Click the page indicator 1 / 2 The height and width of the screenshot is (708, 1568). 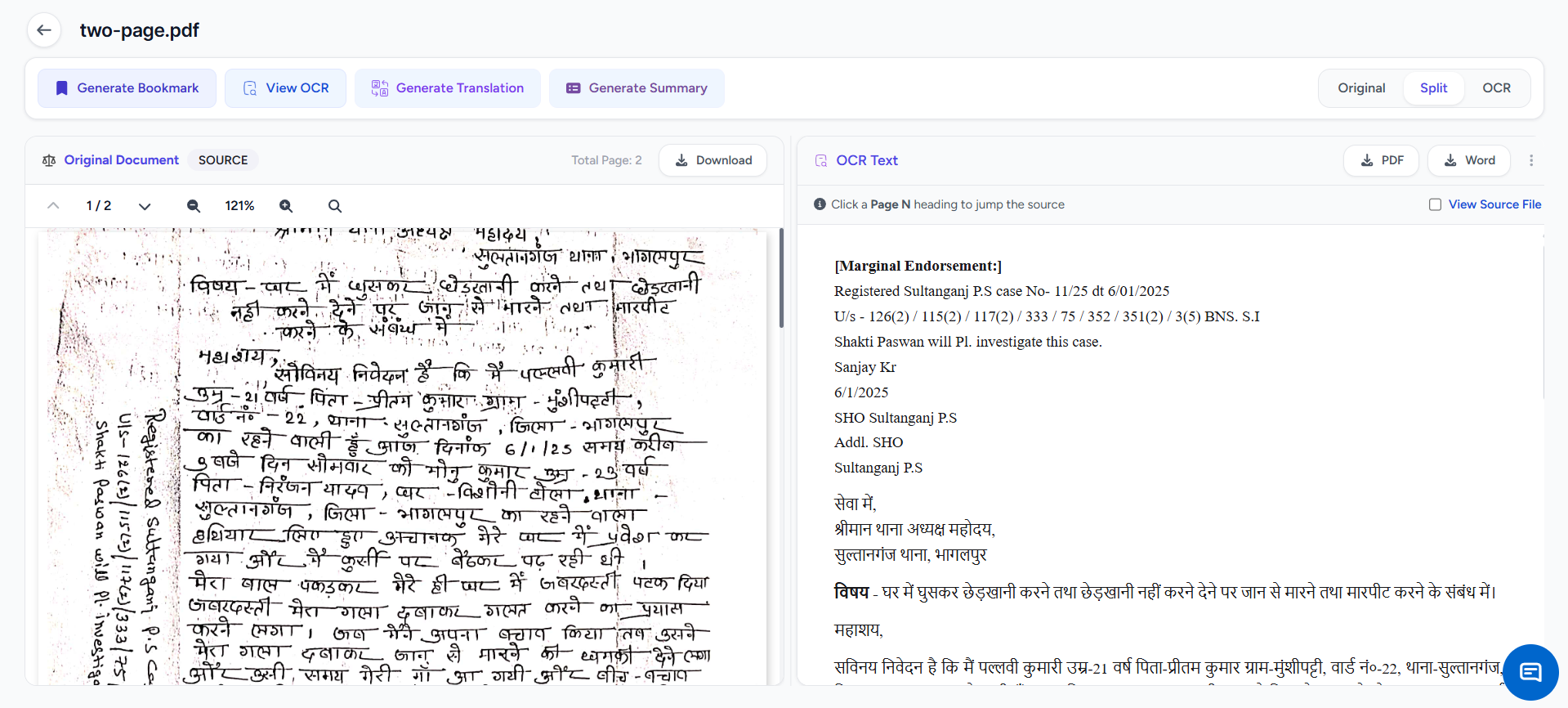[99, 206]
